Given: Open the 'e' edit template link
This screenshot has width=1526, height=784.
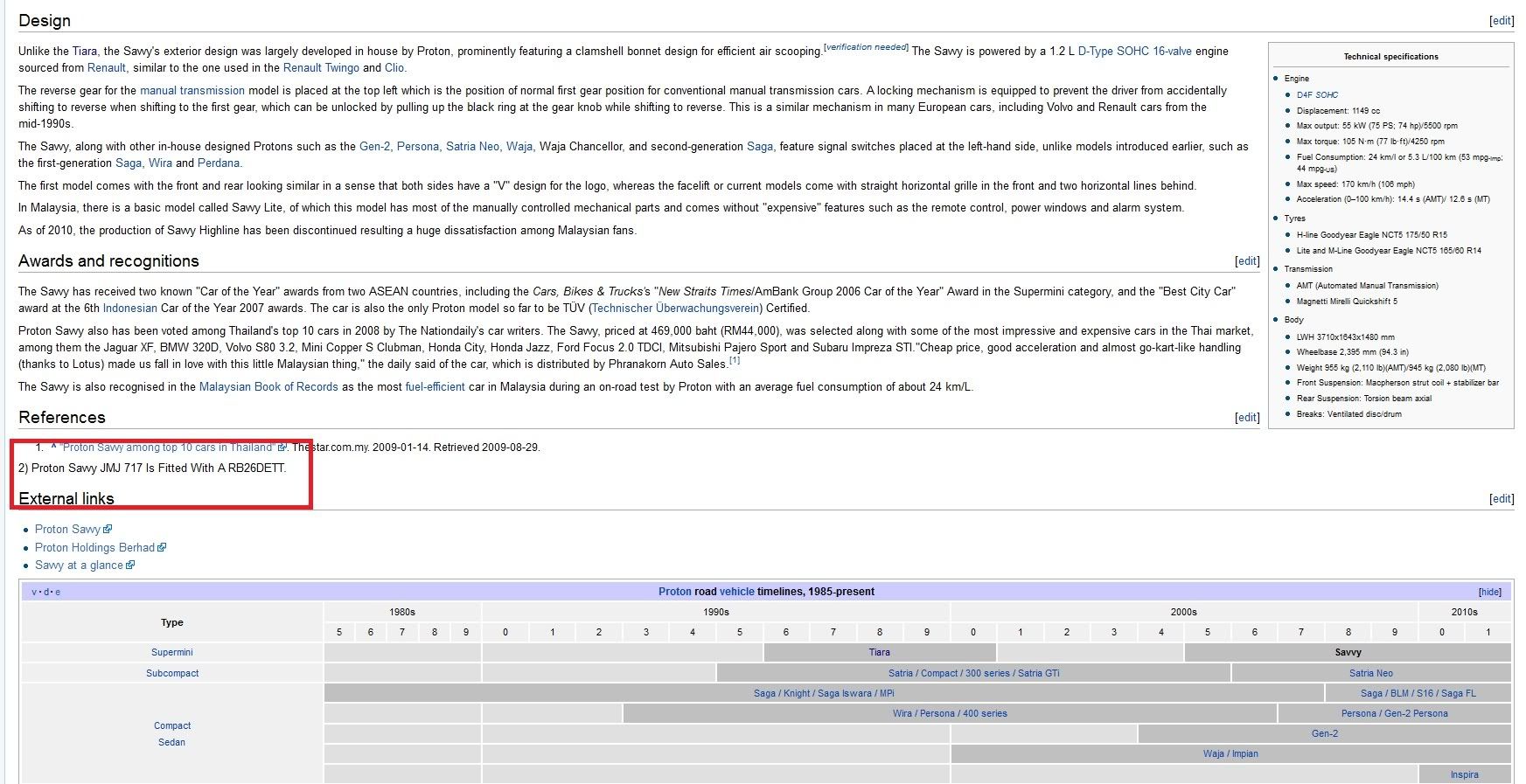Looking at the screenshot, I should 58,593.
